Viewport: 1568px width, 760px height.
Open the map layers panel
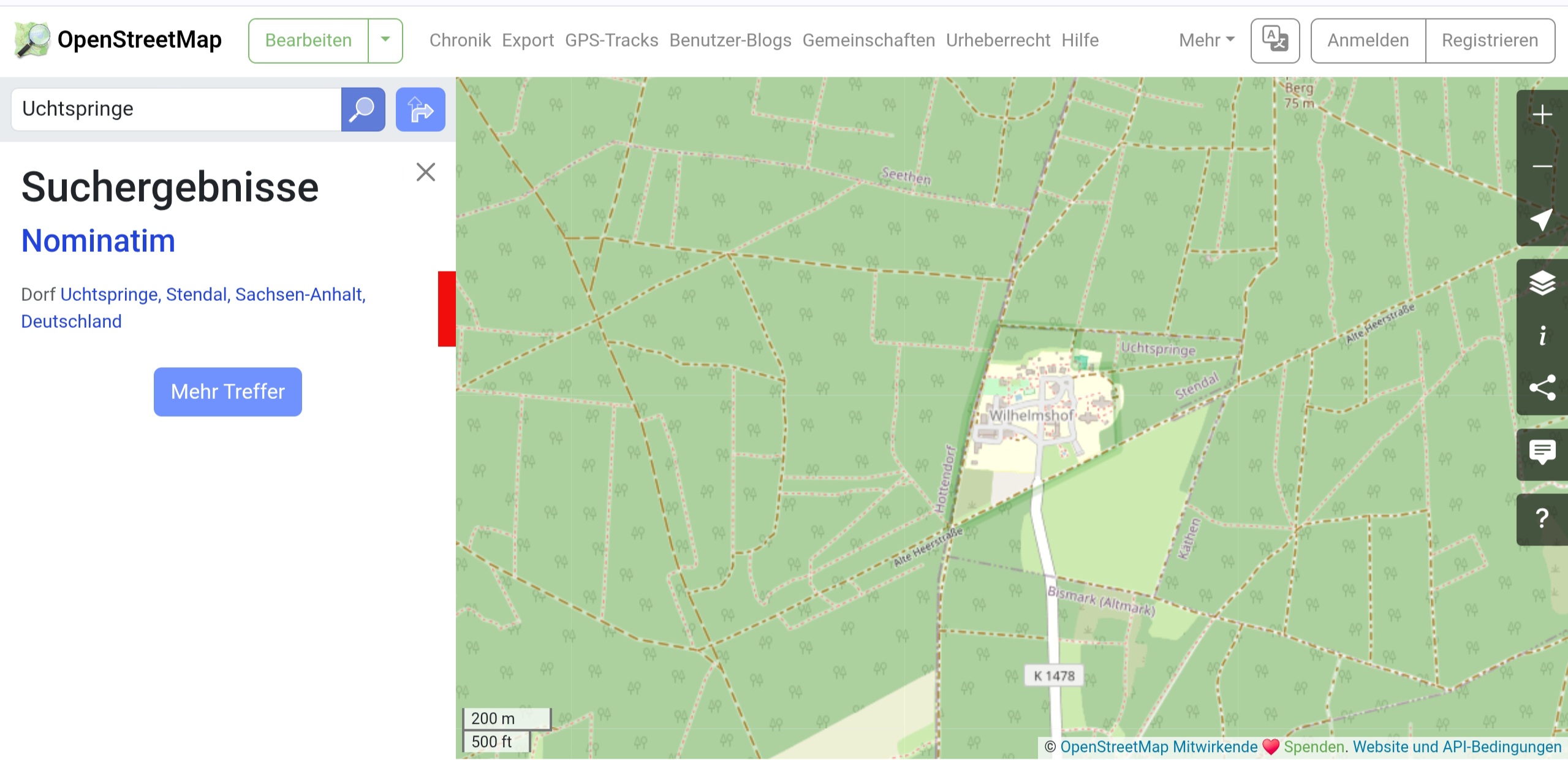click(1542, 284)
